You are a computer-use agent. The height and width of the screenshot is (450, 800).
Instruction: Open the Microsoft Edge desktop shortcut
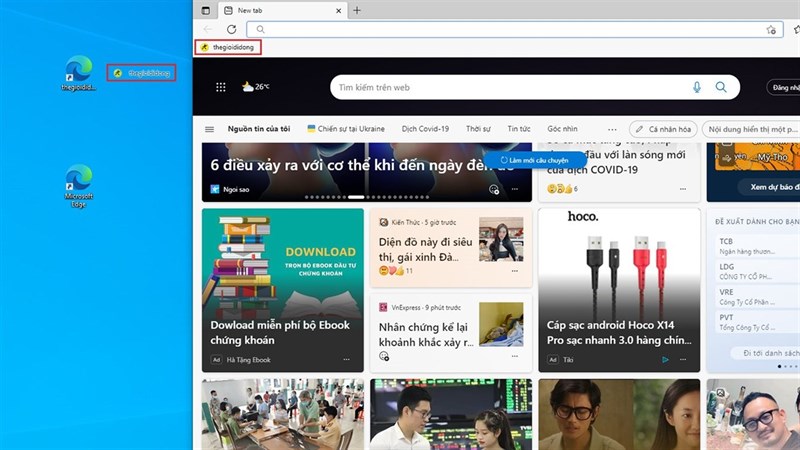tap(79, 186)
